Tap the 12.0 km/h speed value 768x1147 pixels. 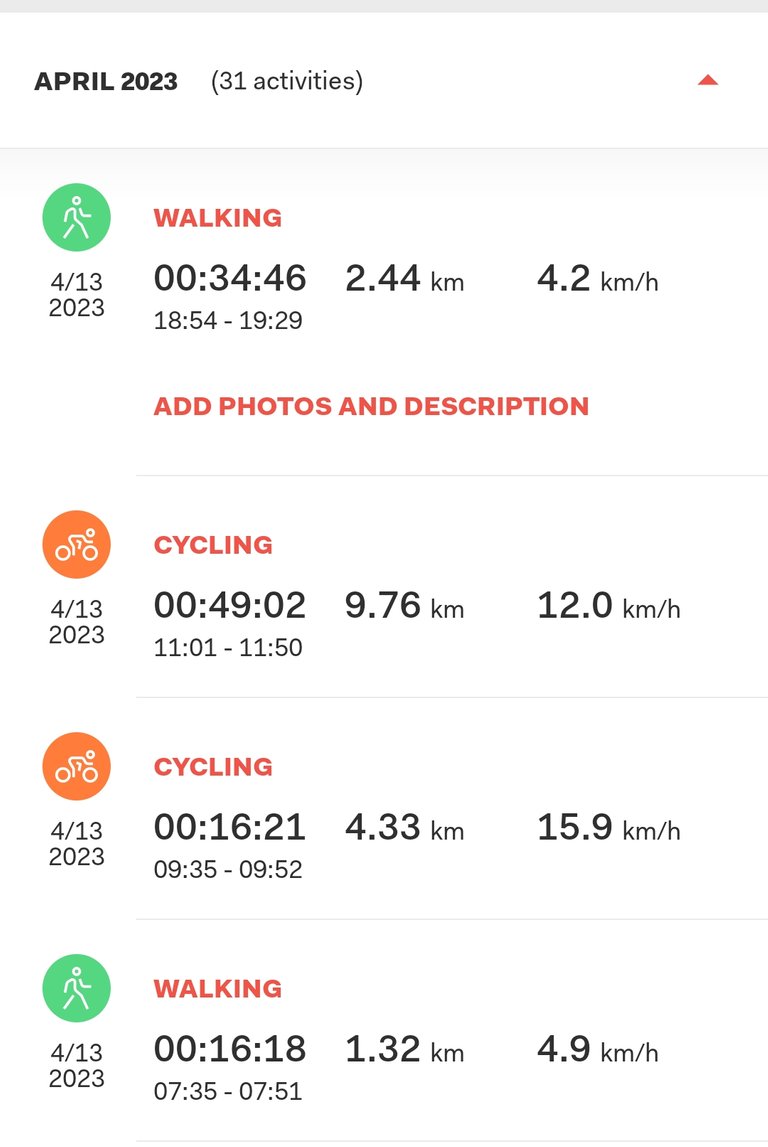pos(609,606)
